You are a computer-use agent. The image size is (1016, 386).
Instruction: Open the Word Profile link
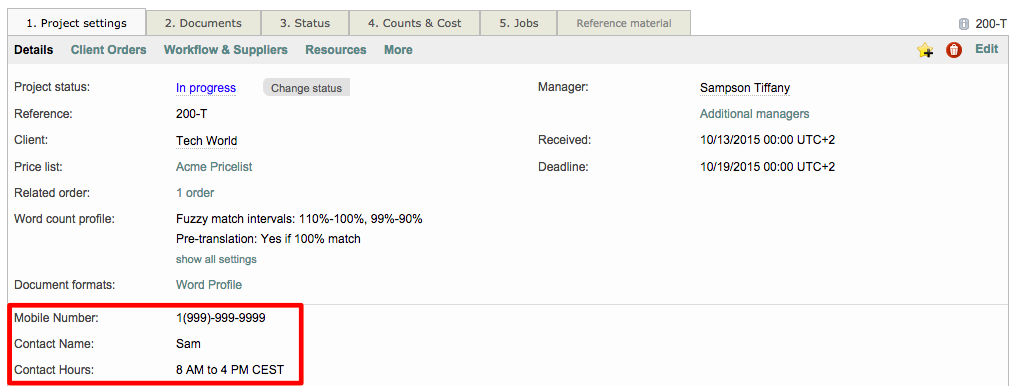point(209,284)
